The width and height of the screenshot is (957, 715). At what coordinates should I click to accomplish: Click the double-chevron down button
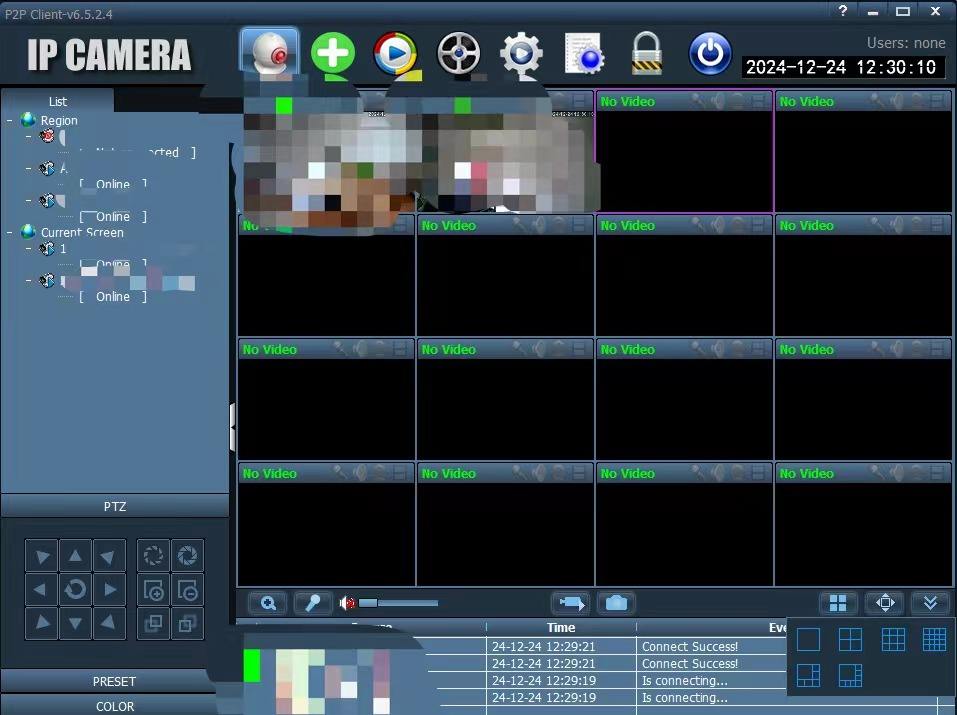coord(930,603)
